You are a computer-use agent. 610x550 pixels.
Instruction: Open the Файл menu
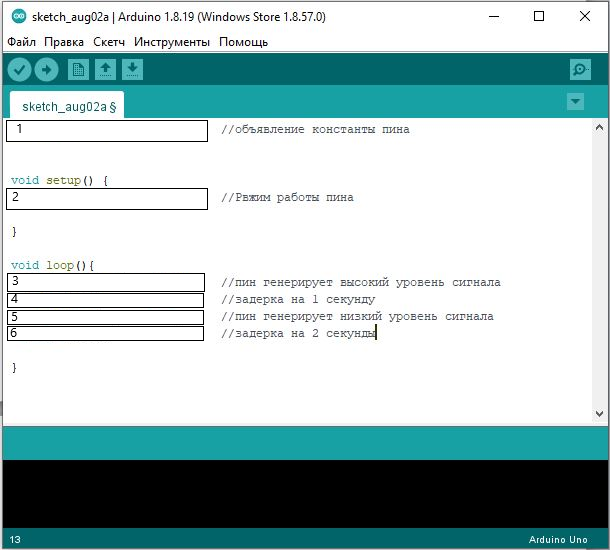coord(21,42)
